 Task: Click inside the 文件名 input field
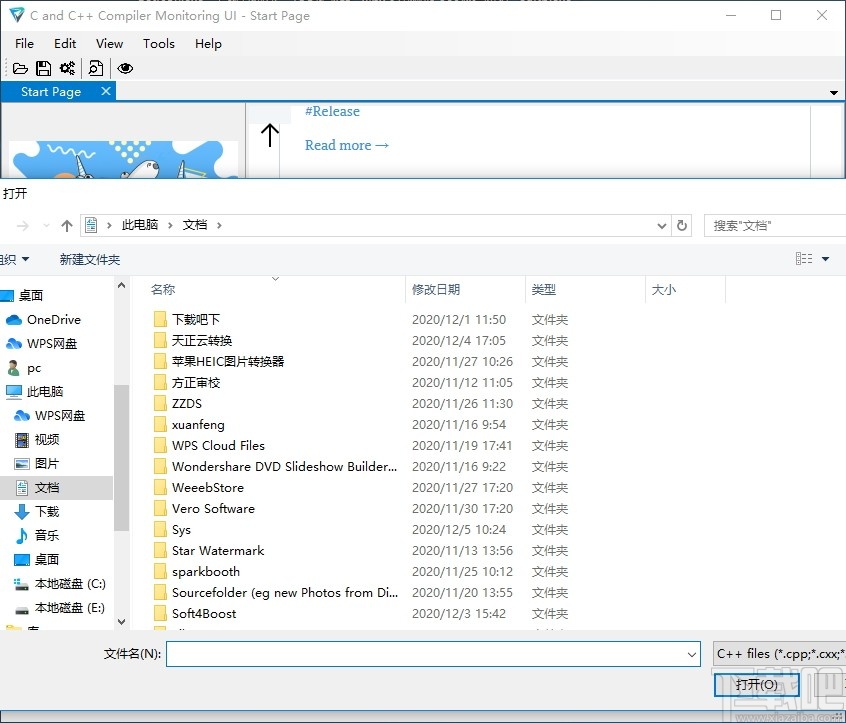(430, 653)
